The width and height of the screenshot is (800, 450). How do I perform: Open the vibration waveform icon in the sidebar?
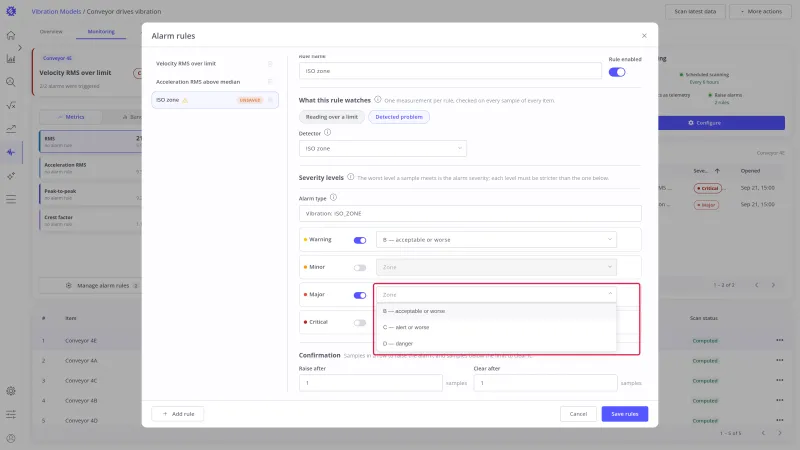pos(11,152)
